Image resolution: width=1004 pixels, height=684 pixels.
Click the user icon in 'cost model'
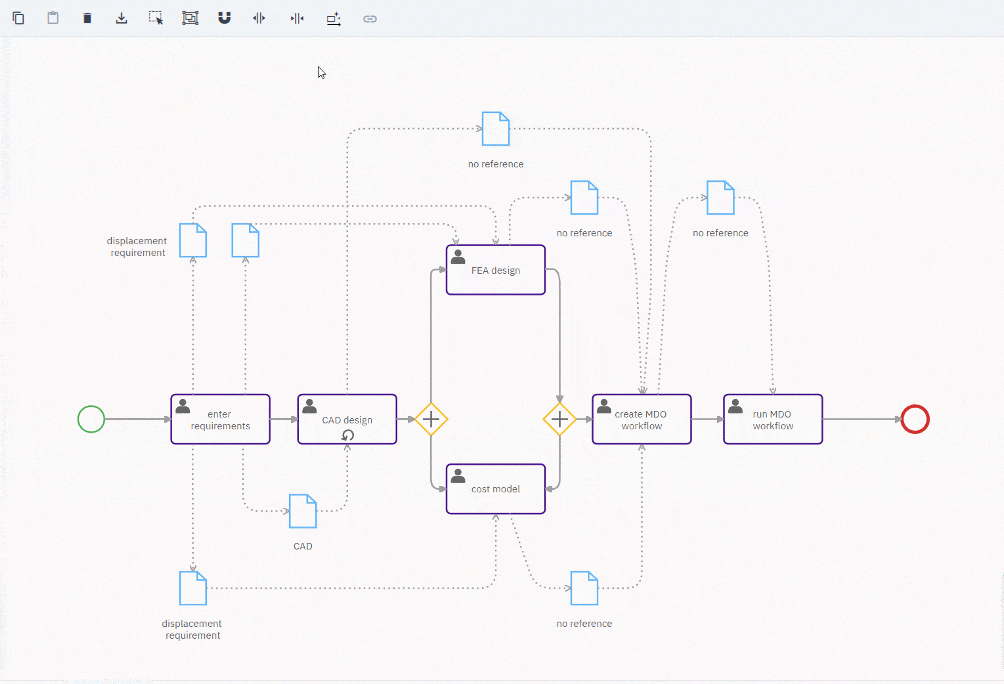(x=458, y=476)
